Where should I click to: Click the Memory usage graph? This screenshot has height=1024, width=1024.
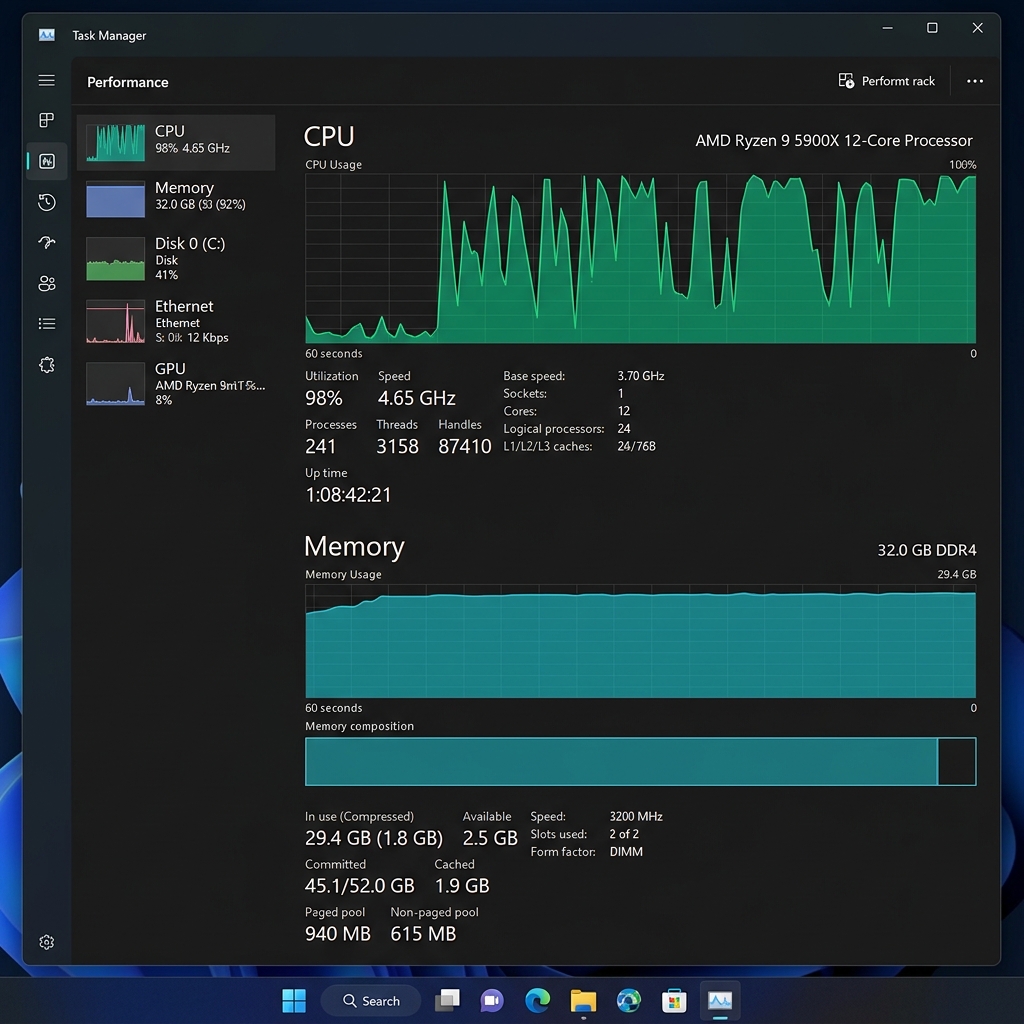[640, 641]
